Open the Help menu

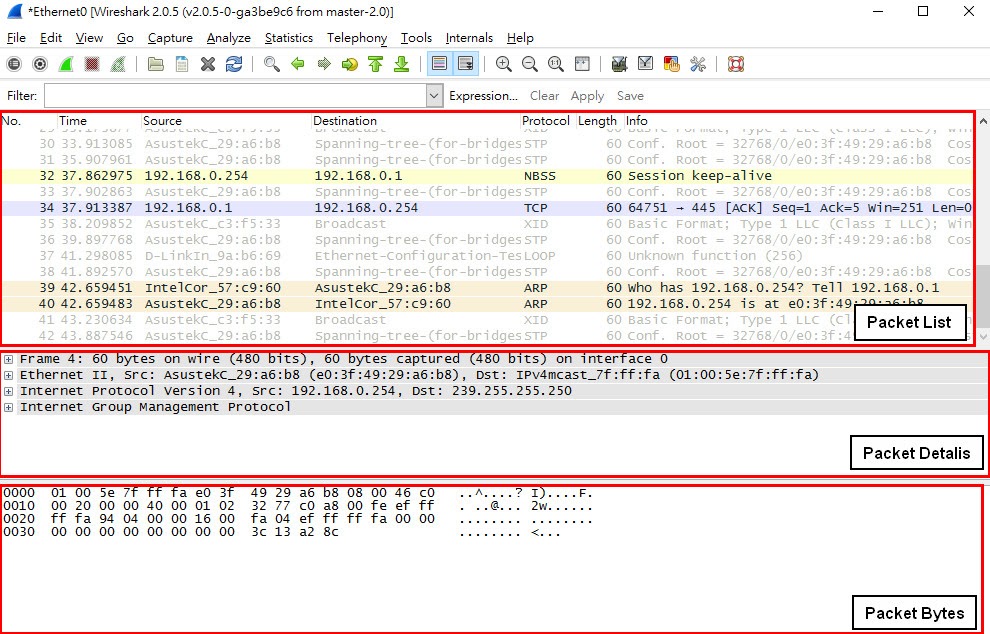[x=520, y=38]
